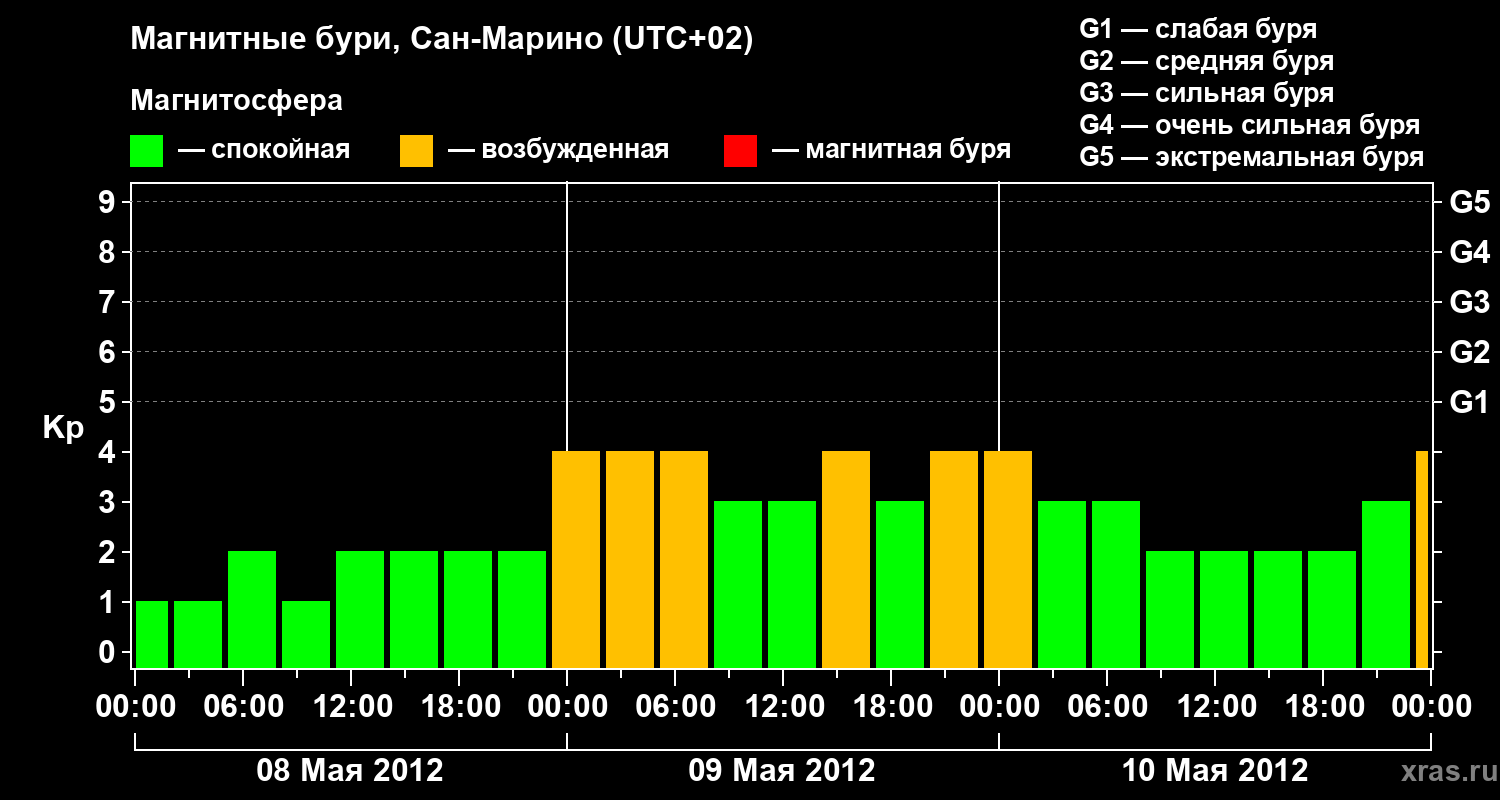Click the narrow green Kp 1 bar at 00:00 on 08 Мая
Image resolution: width=1500 pixels, height=800 pixels.
[x=152, y=634]
